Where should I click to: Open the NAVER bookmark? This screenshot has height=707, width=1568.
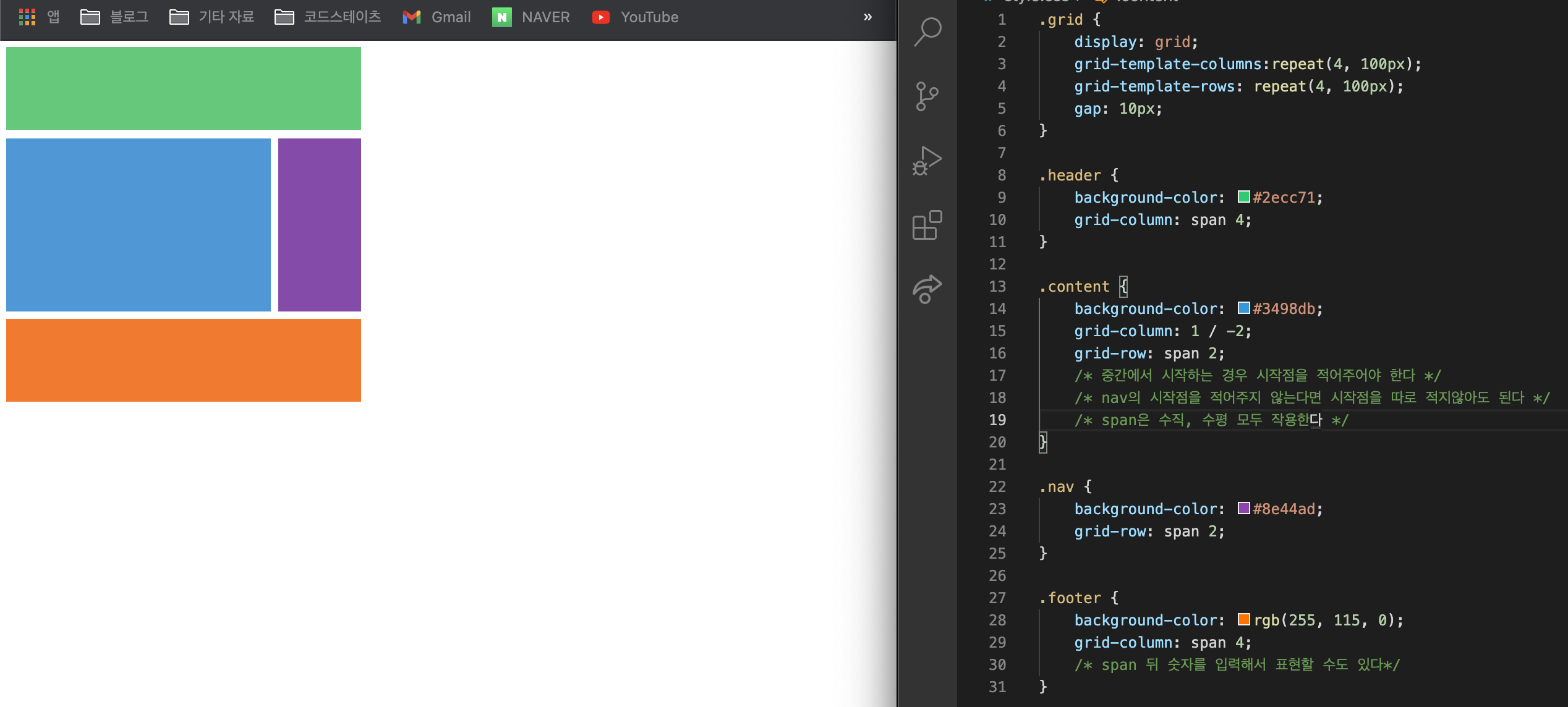pyautogui.click(x=531, y=17)
